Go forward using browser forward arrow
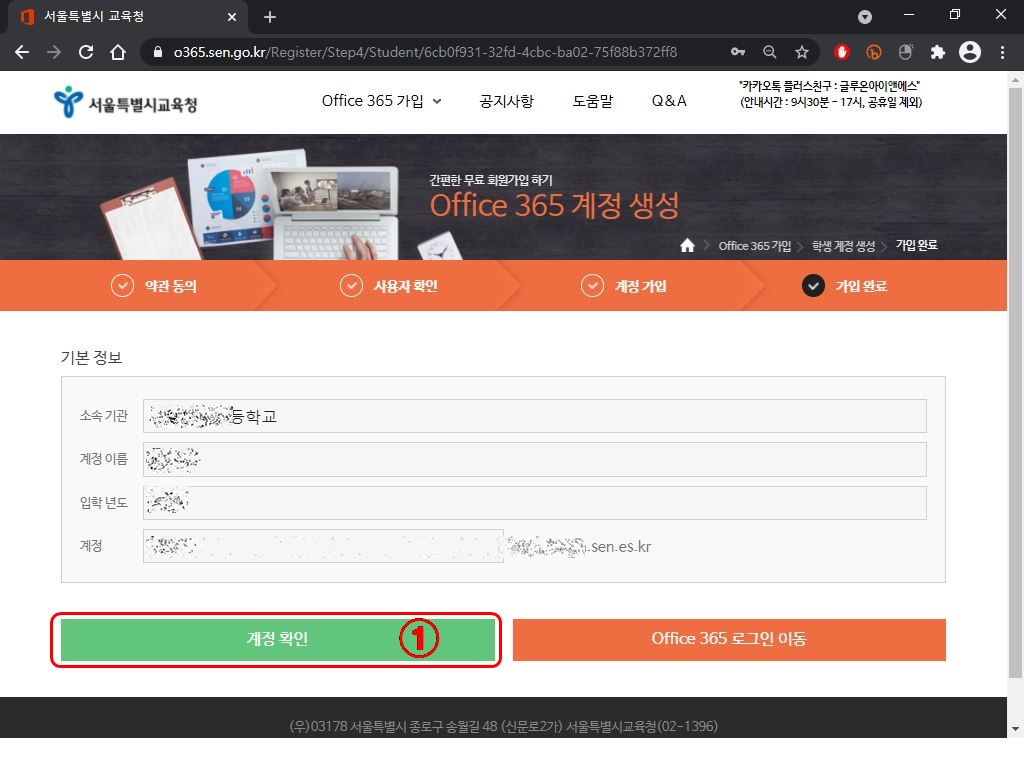The height and width of the screenshot is (768, 1024). click(54, 52)
